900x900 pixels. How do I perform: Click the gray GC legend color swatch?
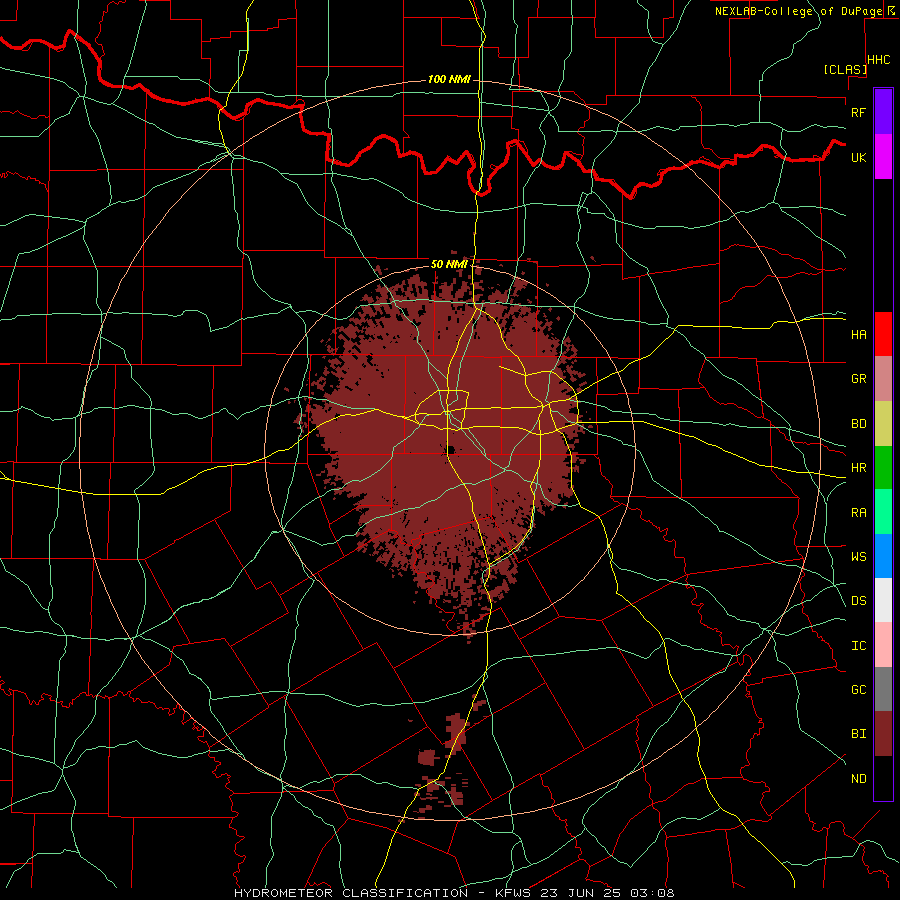[883, 689]
